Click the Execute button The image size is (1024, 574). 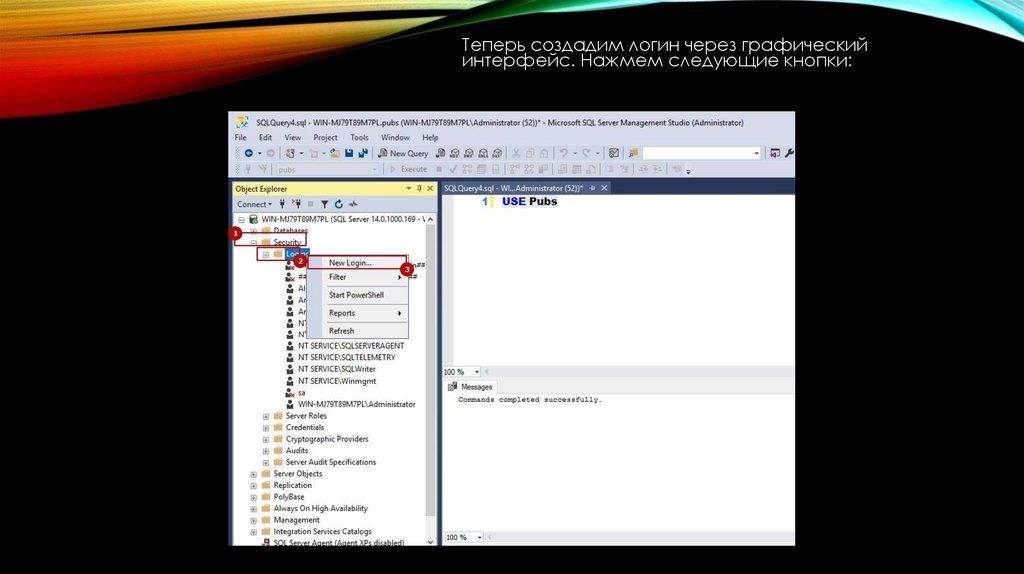[x=408, y=169]
